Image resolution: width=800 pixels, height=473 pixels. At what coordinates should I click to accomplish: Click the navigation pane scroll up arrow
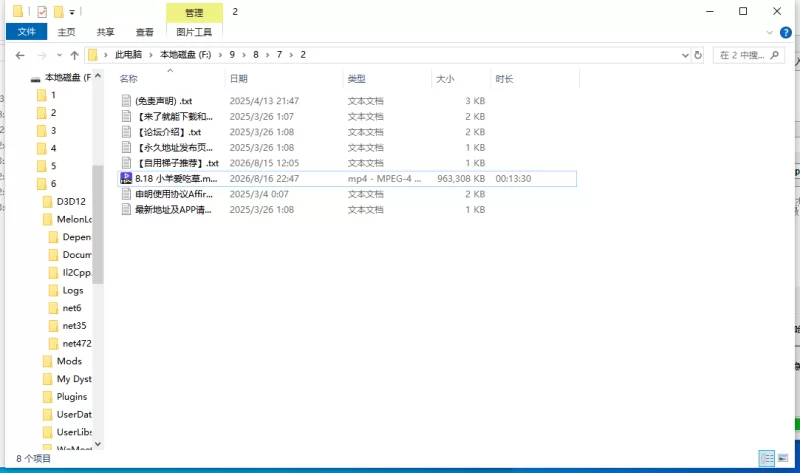pyautogui.click(x=98, y=76)
